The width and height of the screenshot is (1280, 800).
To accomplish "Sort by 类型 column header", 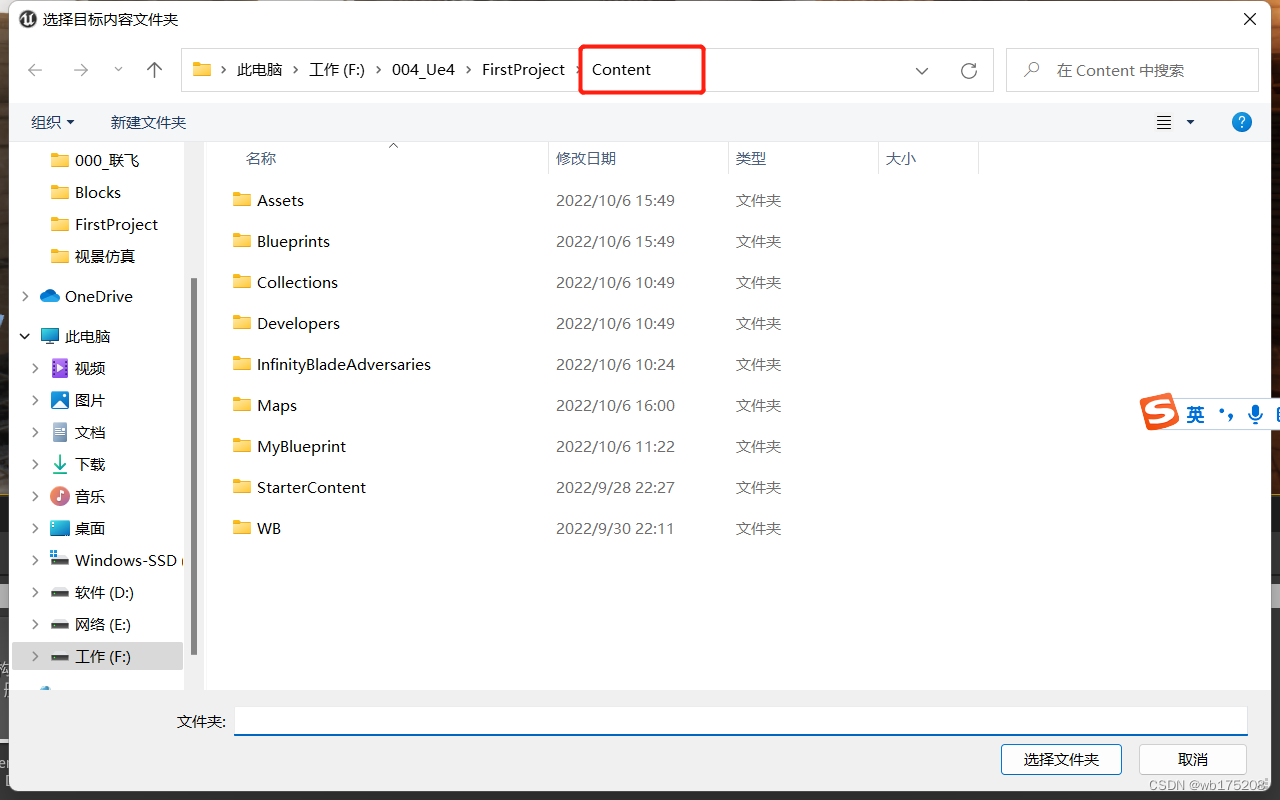I will coord(751,158).
